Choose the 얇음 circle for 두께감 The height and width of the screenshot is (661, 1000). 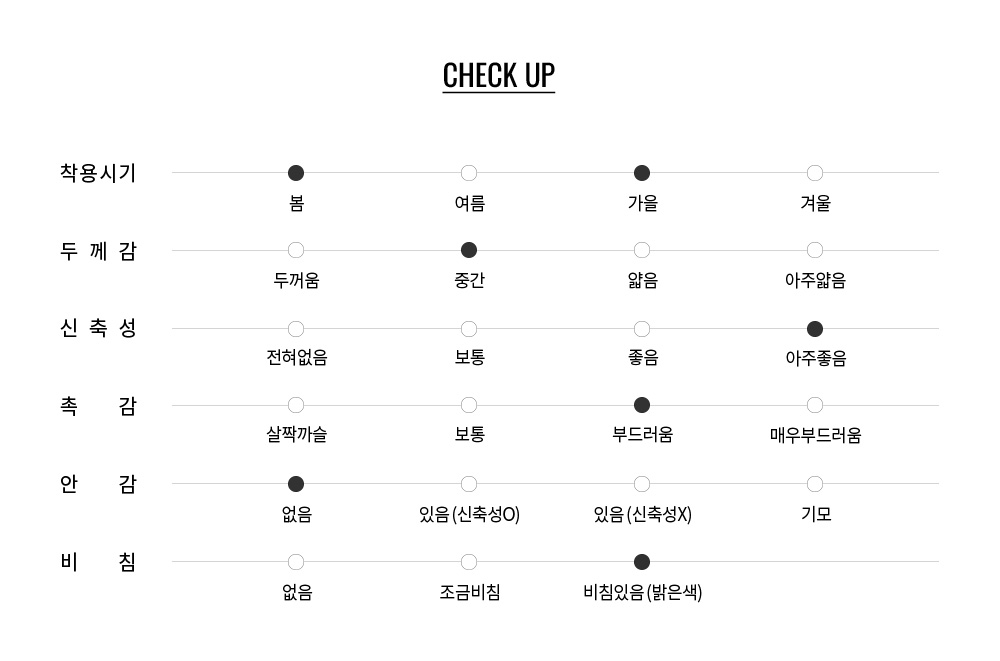click(642, 250)
